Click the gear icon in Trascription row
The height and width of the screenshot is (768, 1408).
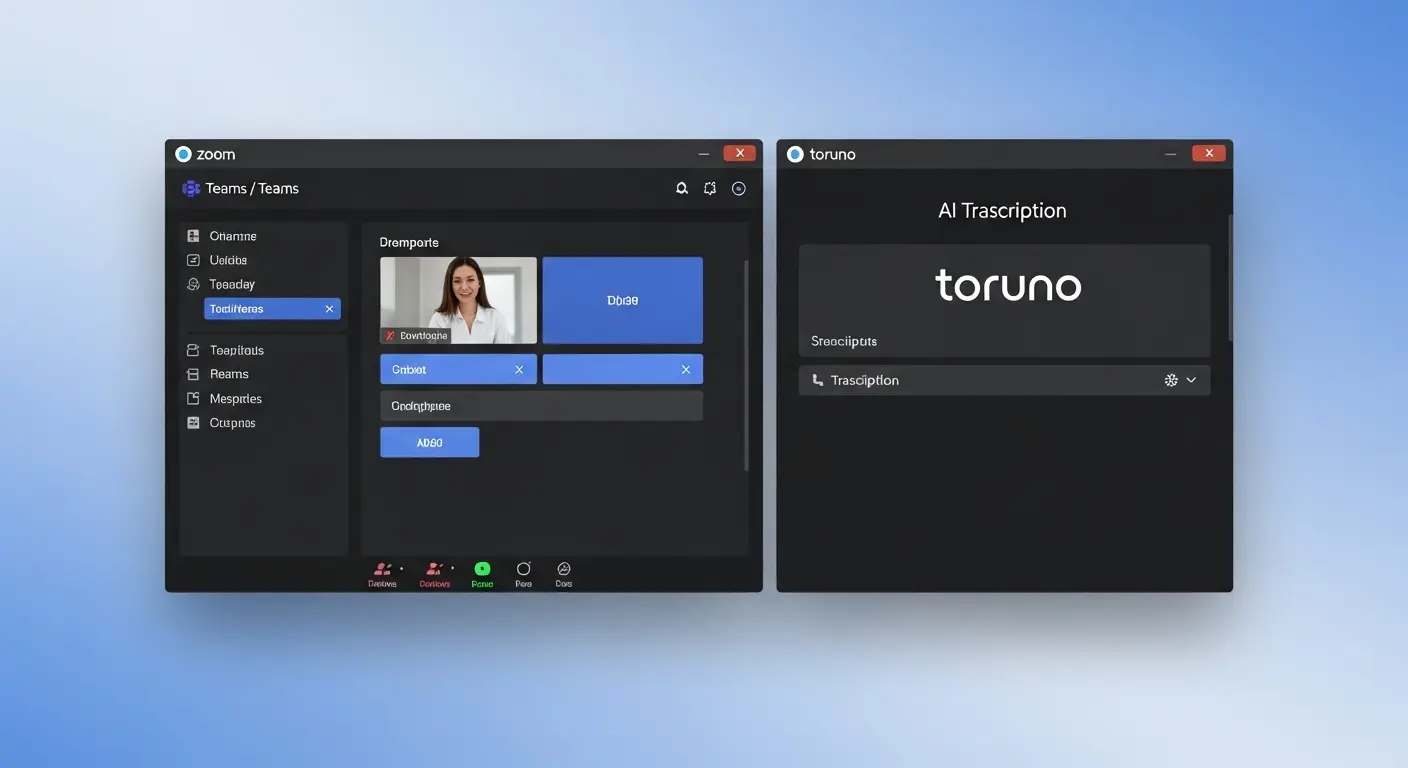[x=1171, y=381]
